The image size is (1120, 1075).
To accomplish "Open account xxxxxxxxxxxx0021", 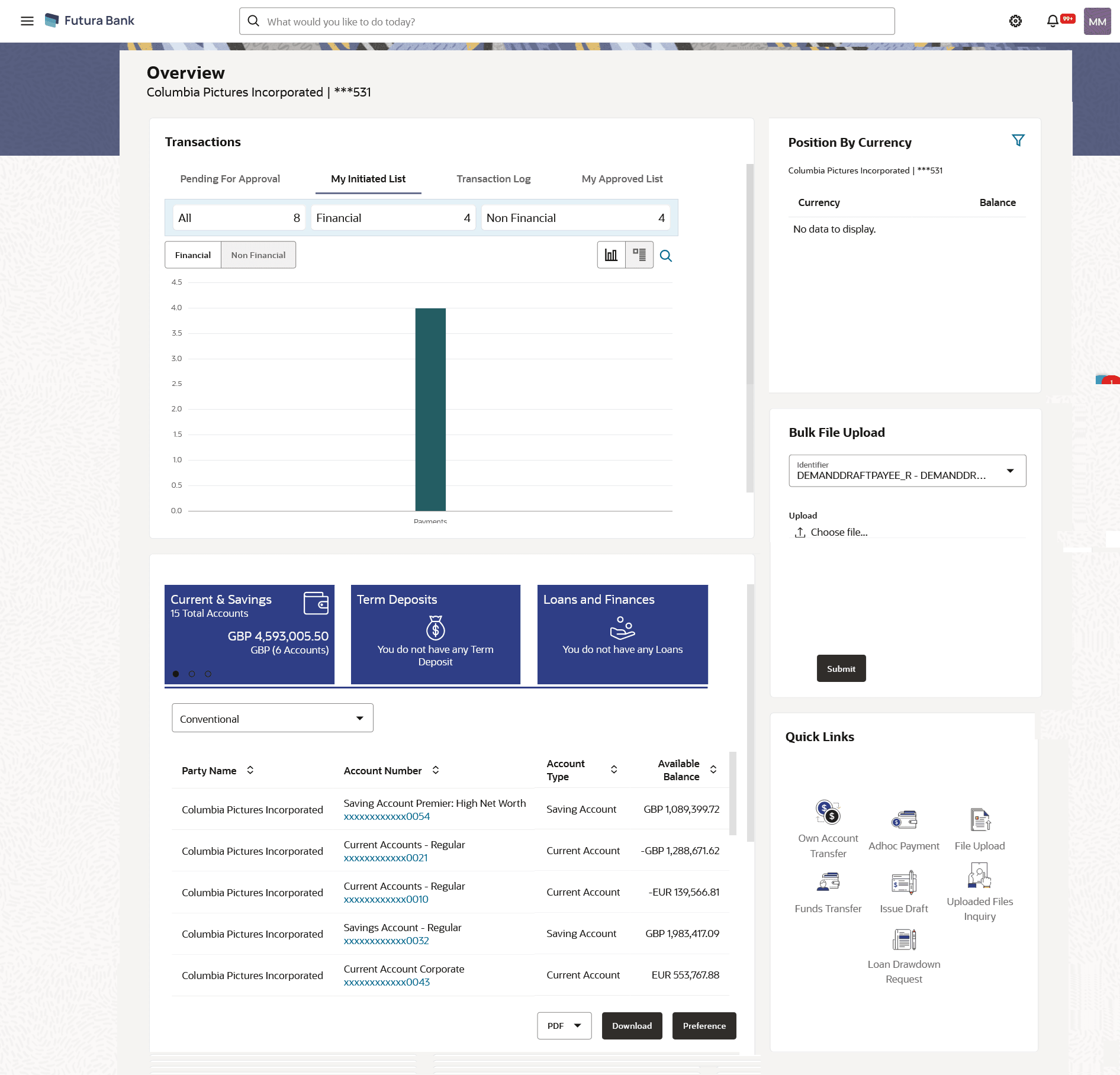I will 385,858.
